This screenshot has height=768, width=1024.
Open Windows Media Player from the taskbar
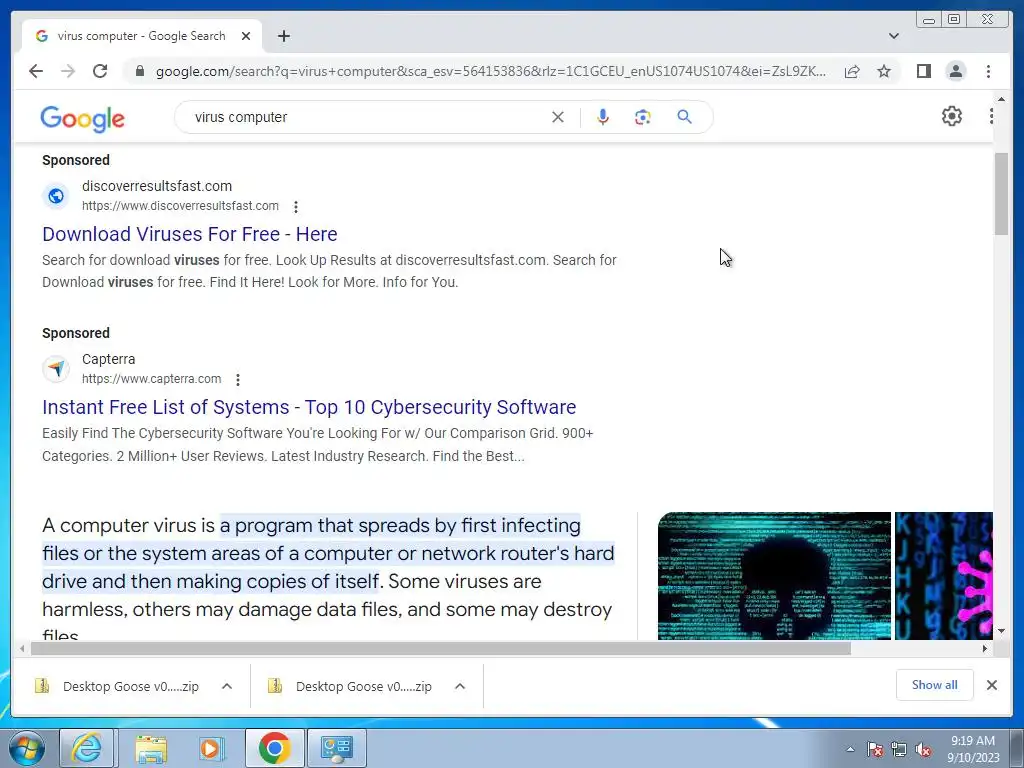tap(211, 748)
